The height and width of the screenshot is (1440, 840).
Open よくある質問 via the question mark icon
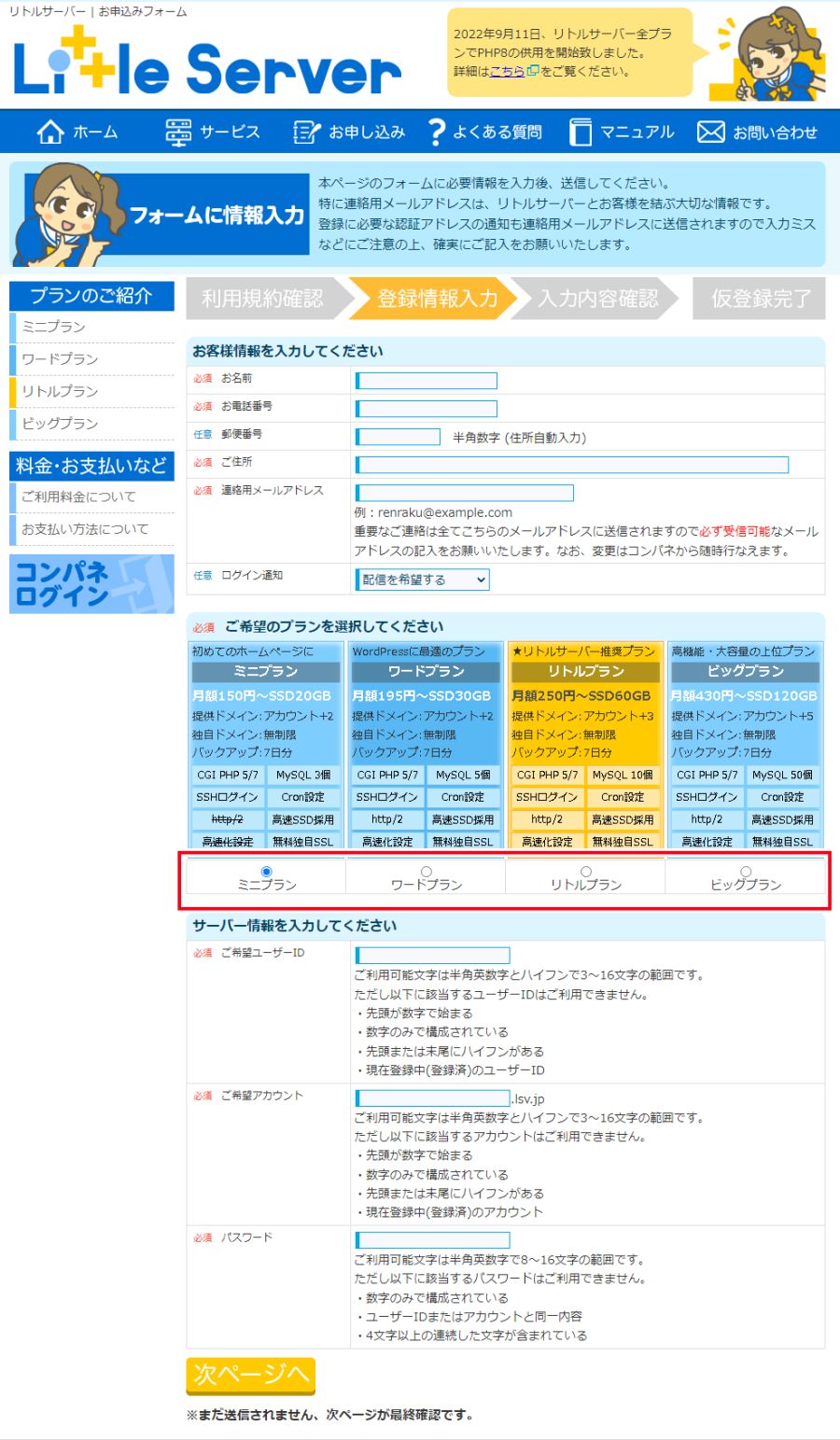pos(435,132)
